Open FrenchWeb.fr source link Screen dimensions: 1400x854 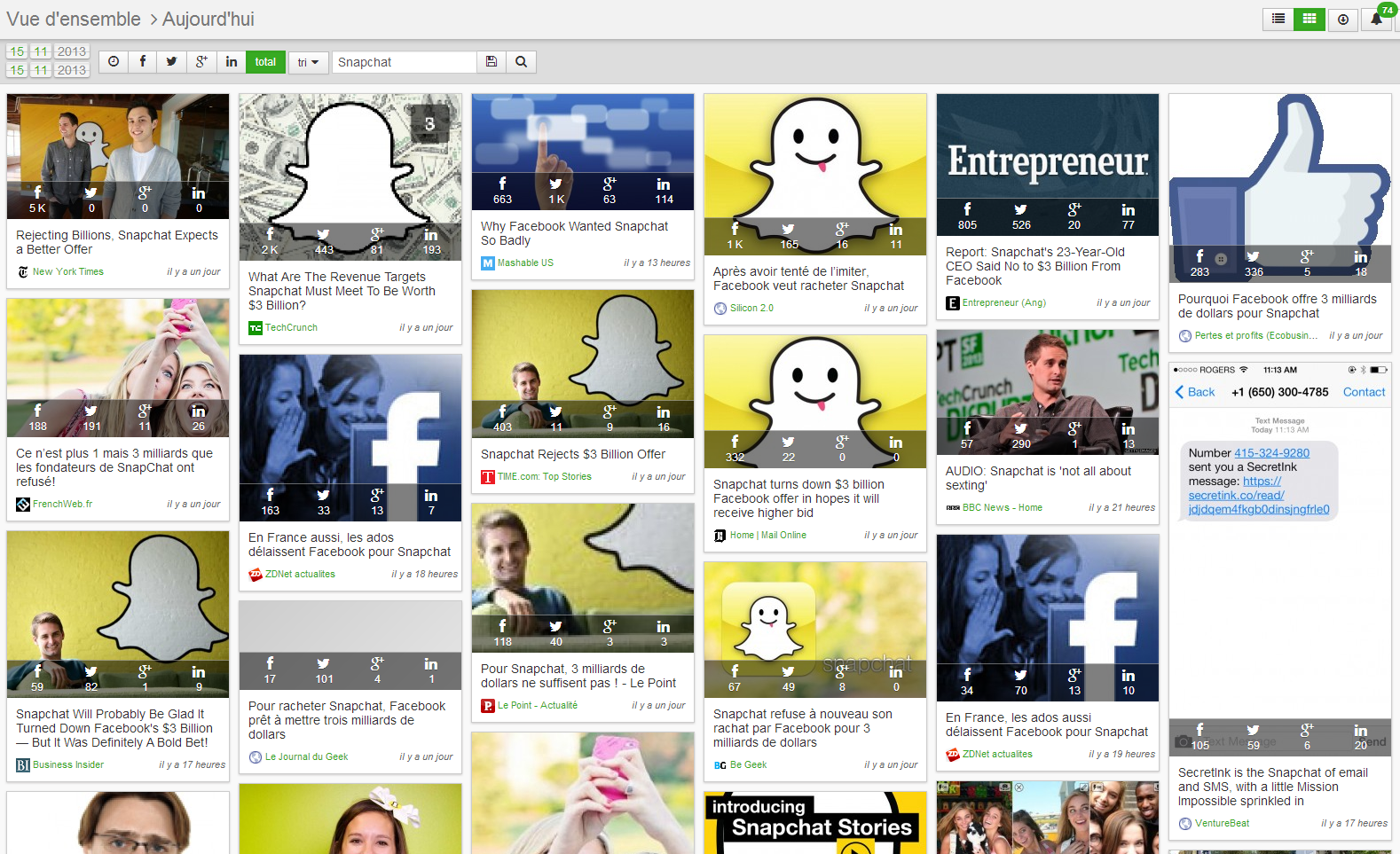pyautogui.click(x=62, y=504)
